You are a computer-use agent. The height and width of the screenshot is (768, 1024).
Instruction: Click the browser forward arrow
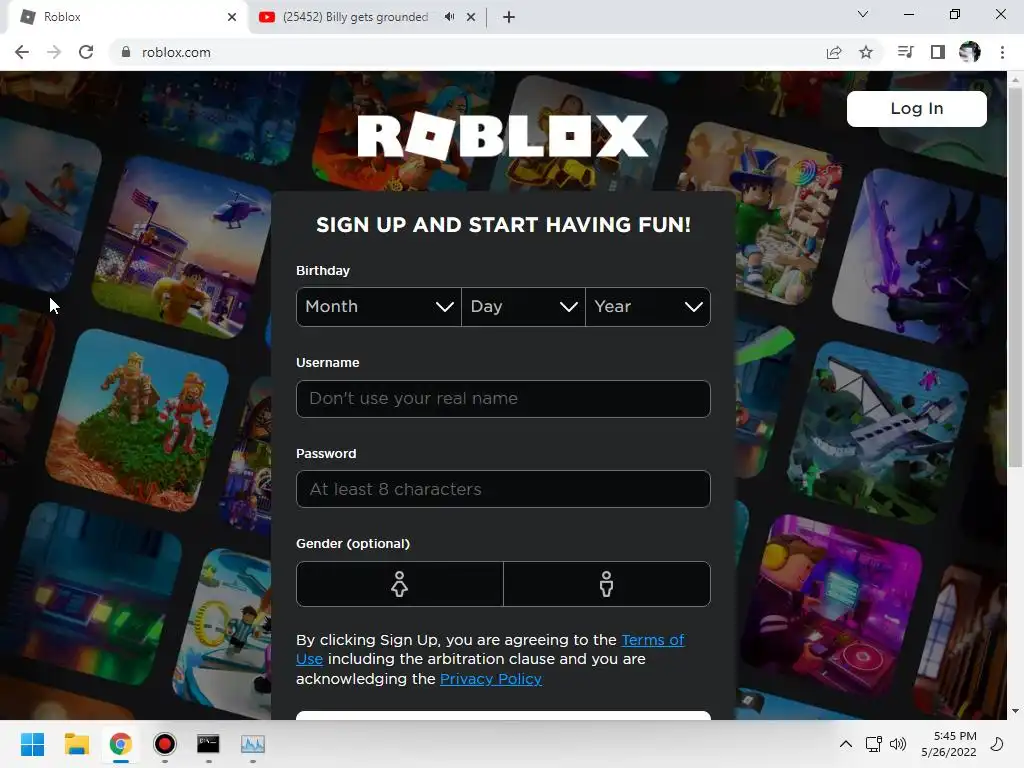tap(54, 52)
